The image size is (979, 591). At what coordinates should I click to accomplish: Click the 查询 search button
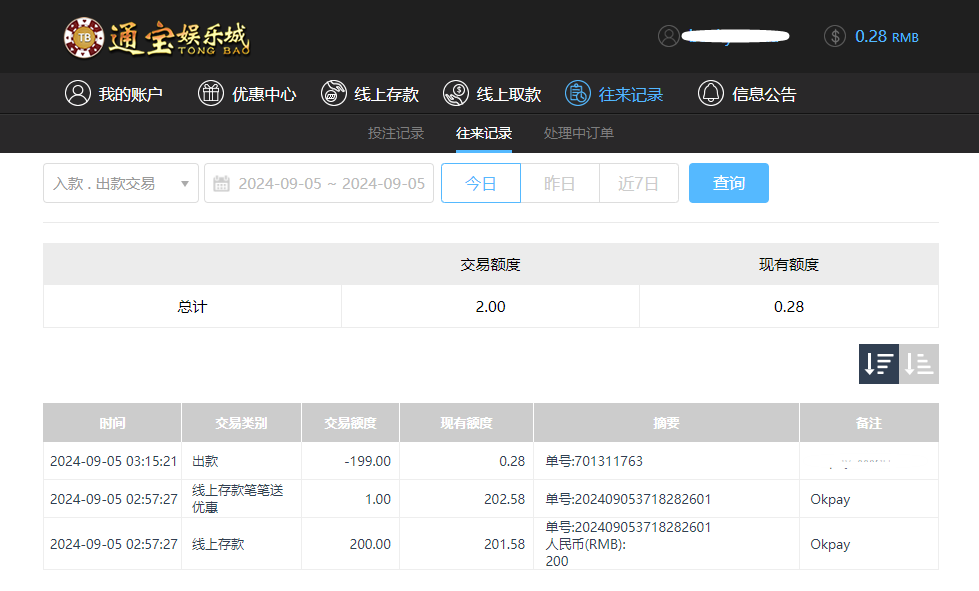728,183
